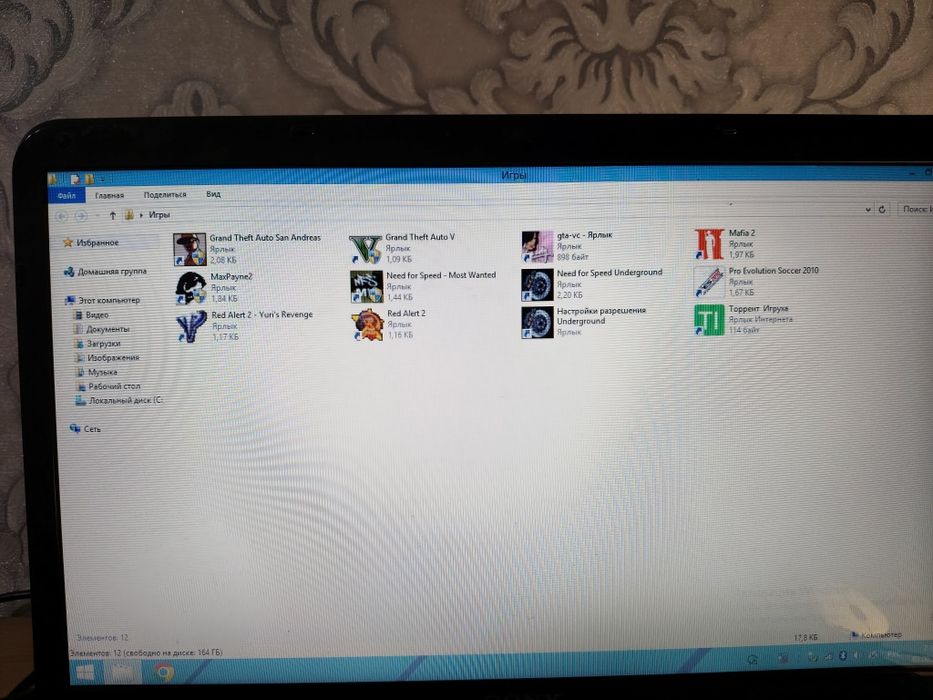The image size is (933, 700).
Task: Select the MaxPayne2 shortcut icon
Action: point(190,288)
